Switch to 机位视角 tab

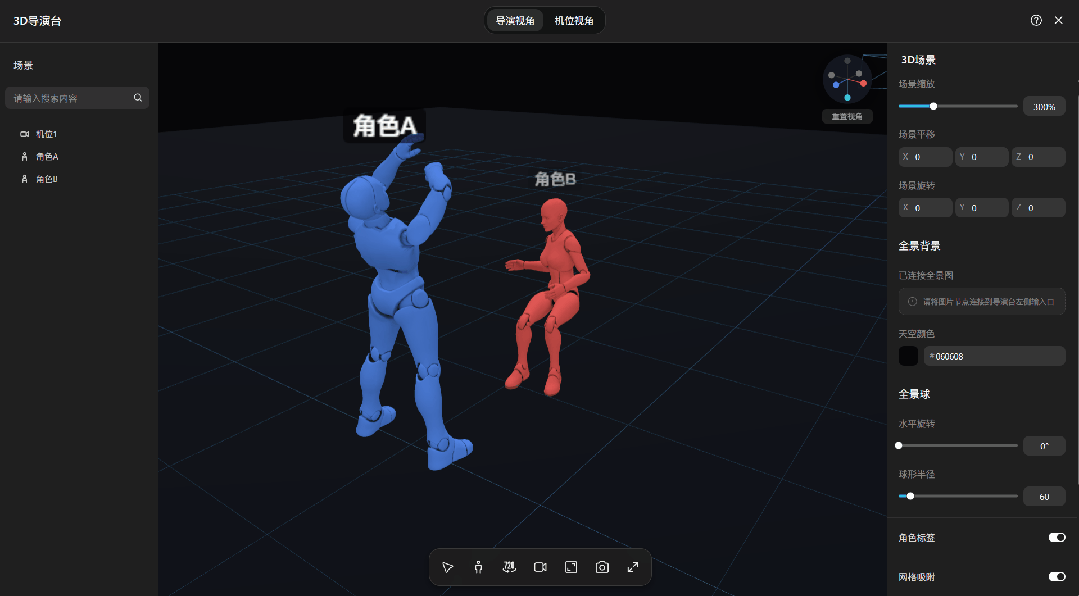tap(574, 21)
